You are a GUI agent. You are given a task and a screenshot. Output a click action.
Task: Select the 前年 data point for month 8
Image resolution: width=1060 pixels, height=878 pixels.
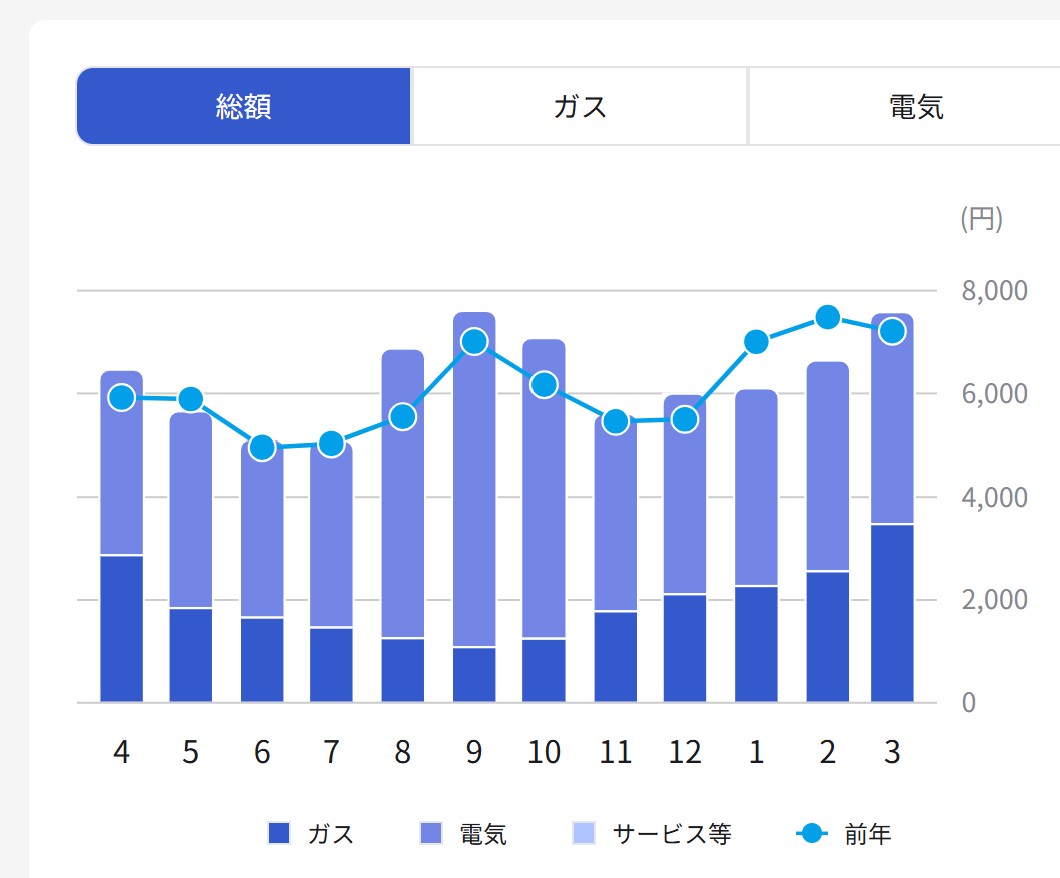(402, 417)
